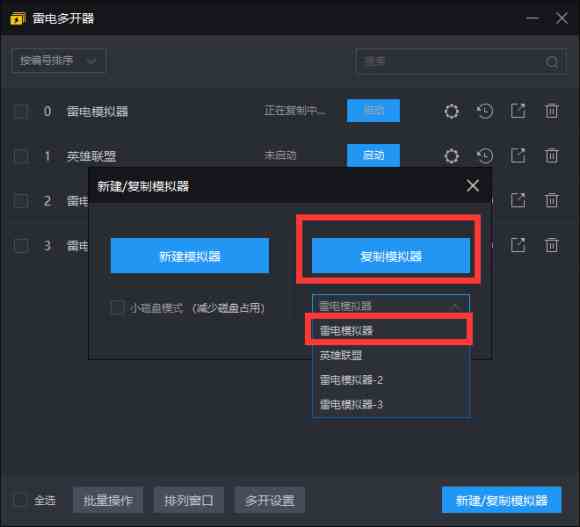Viewport: 580px width, 527px height.
Task: Open settings gear for 英雄联盟 row
Action: (x=451, y=156)
